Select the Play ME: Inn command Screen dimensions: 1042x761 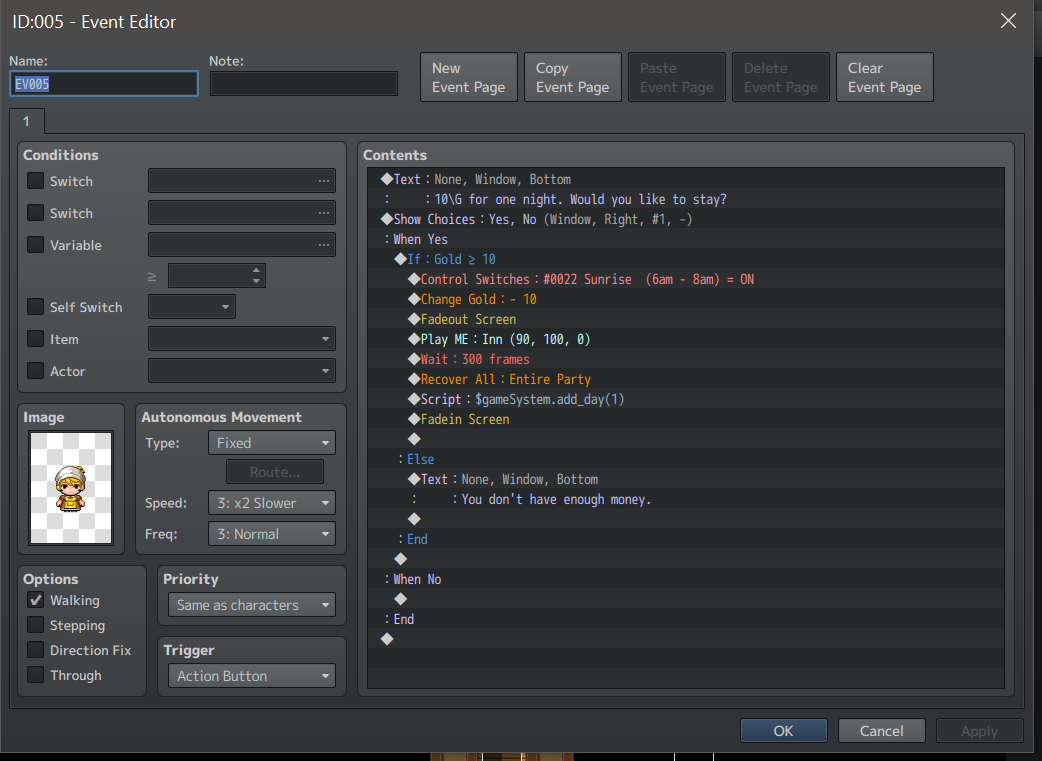tap(686, 339)
